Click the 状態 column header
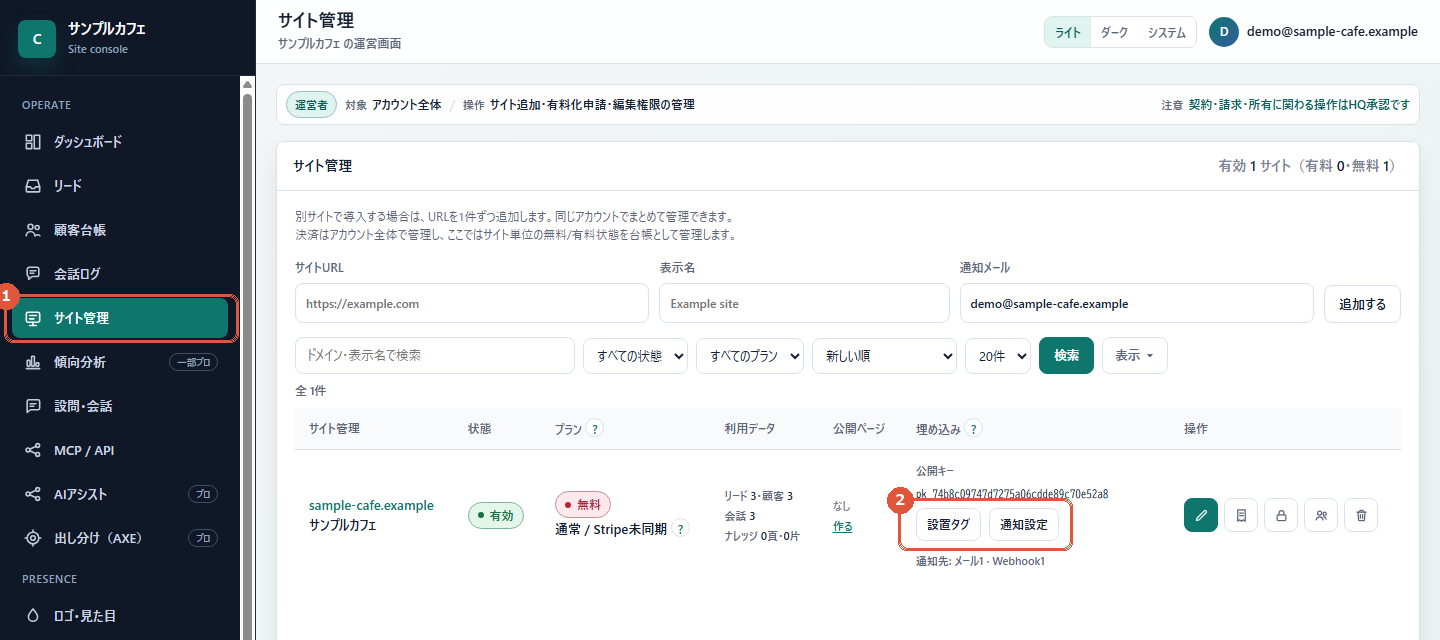The image size is (1440, 640). pos(480,428)
